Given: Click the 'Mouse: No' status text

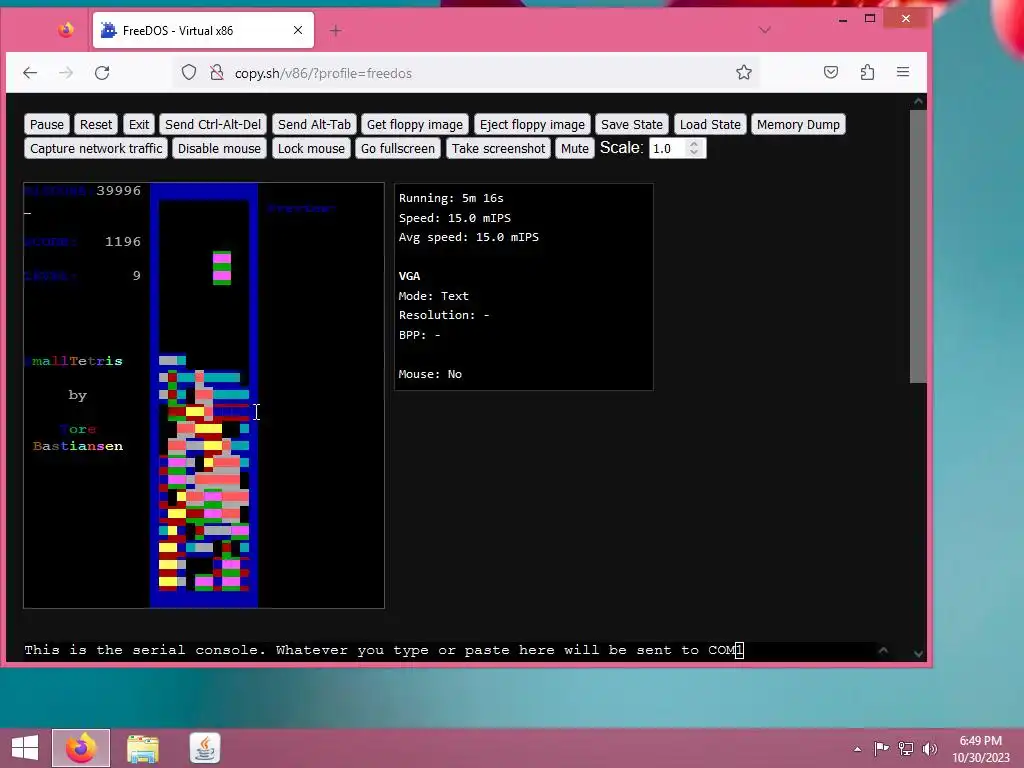Looking at the screenshot, I should [430, 374].
